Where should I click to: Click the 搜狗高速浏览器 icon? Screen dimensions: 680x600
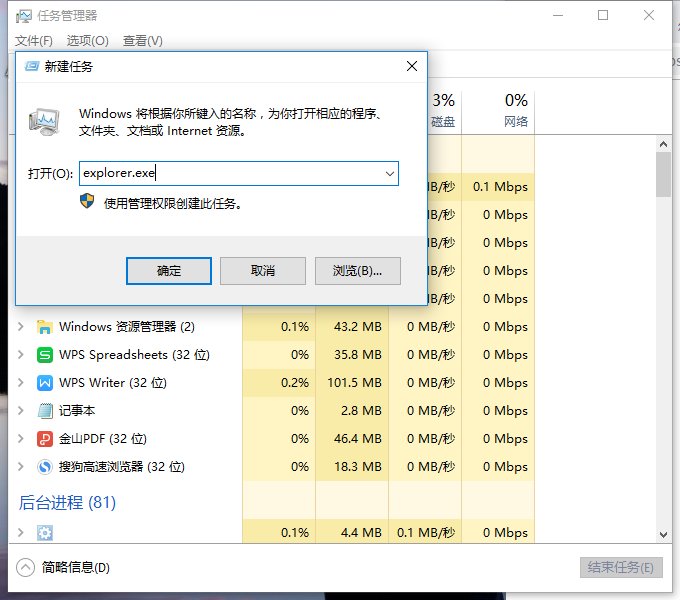tap(45, 467)
